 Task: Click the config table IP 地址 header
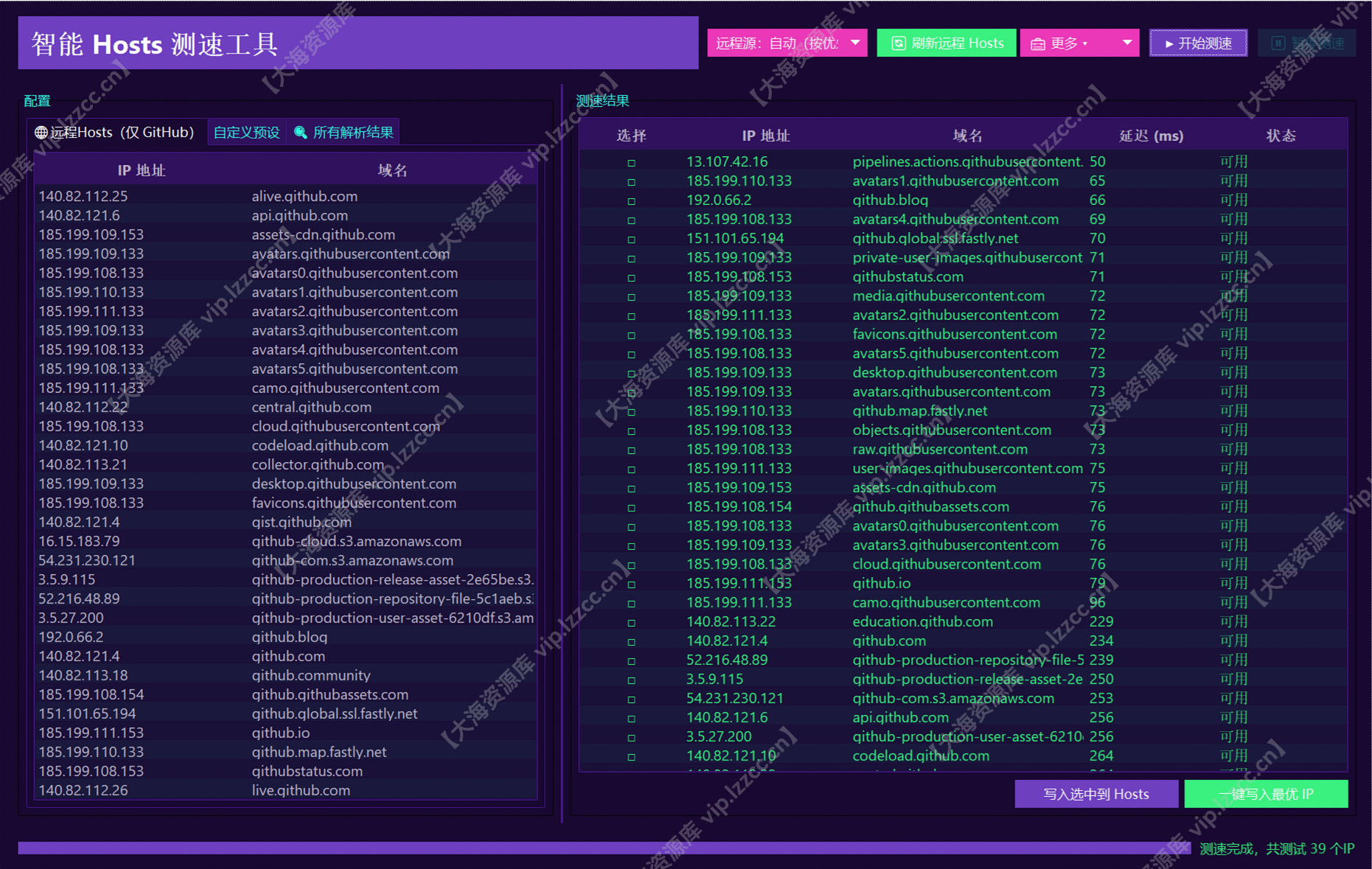pyautogui.click(x=141, y=170)
